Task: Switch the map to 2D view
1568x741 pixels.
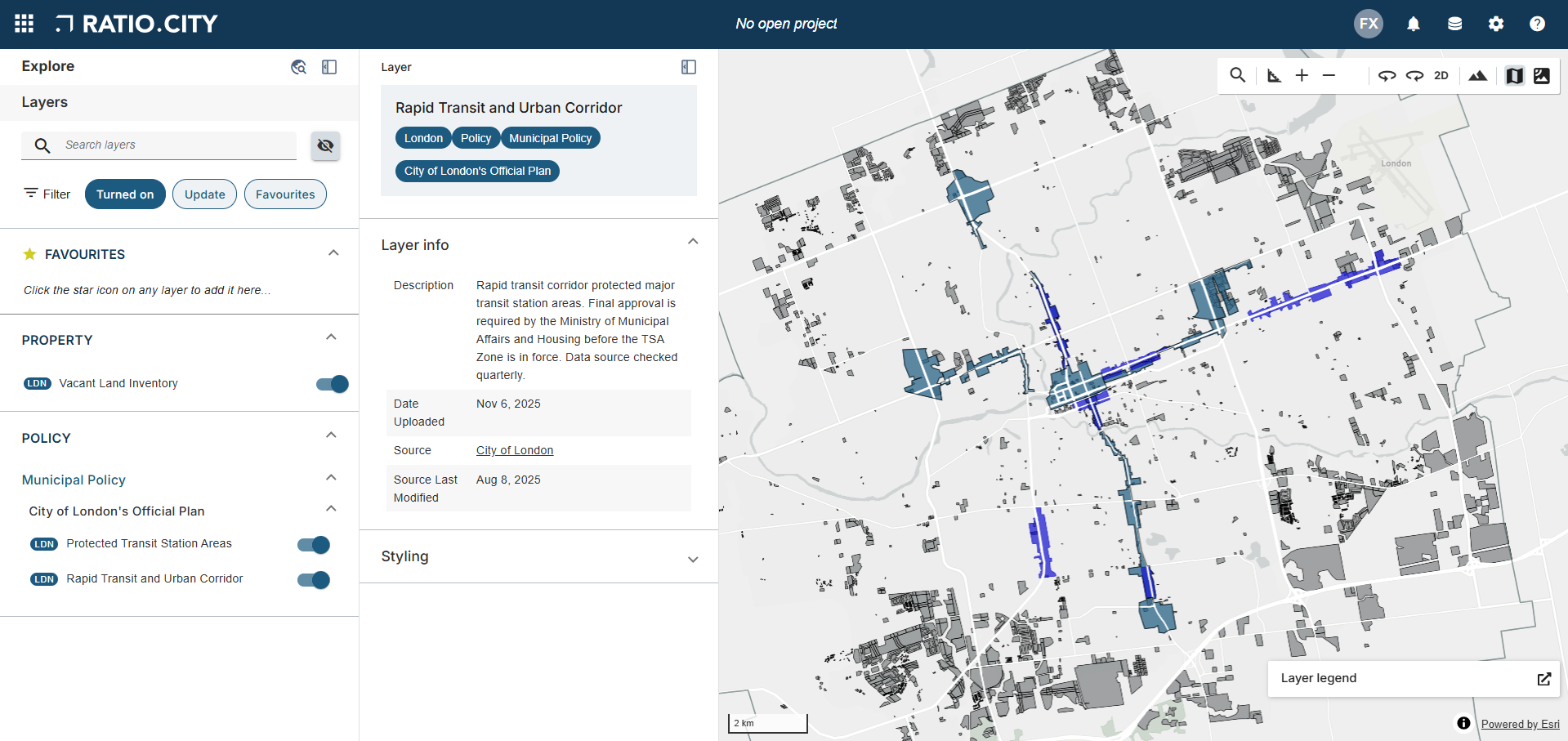Action: [x=1441, y=75]
